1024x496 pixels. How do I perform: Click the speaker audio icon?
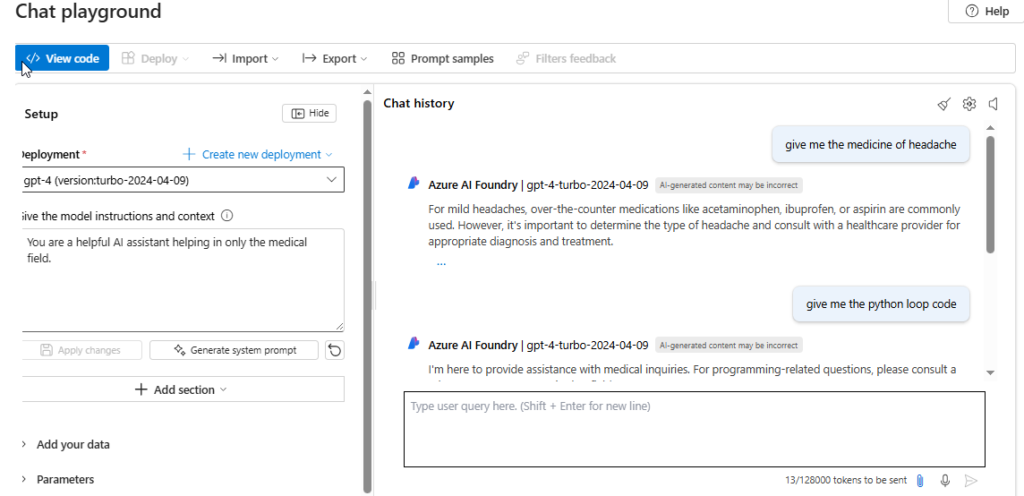993,104
